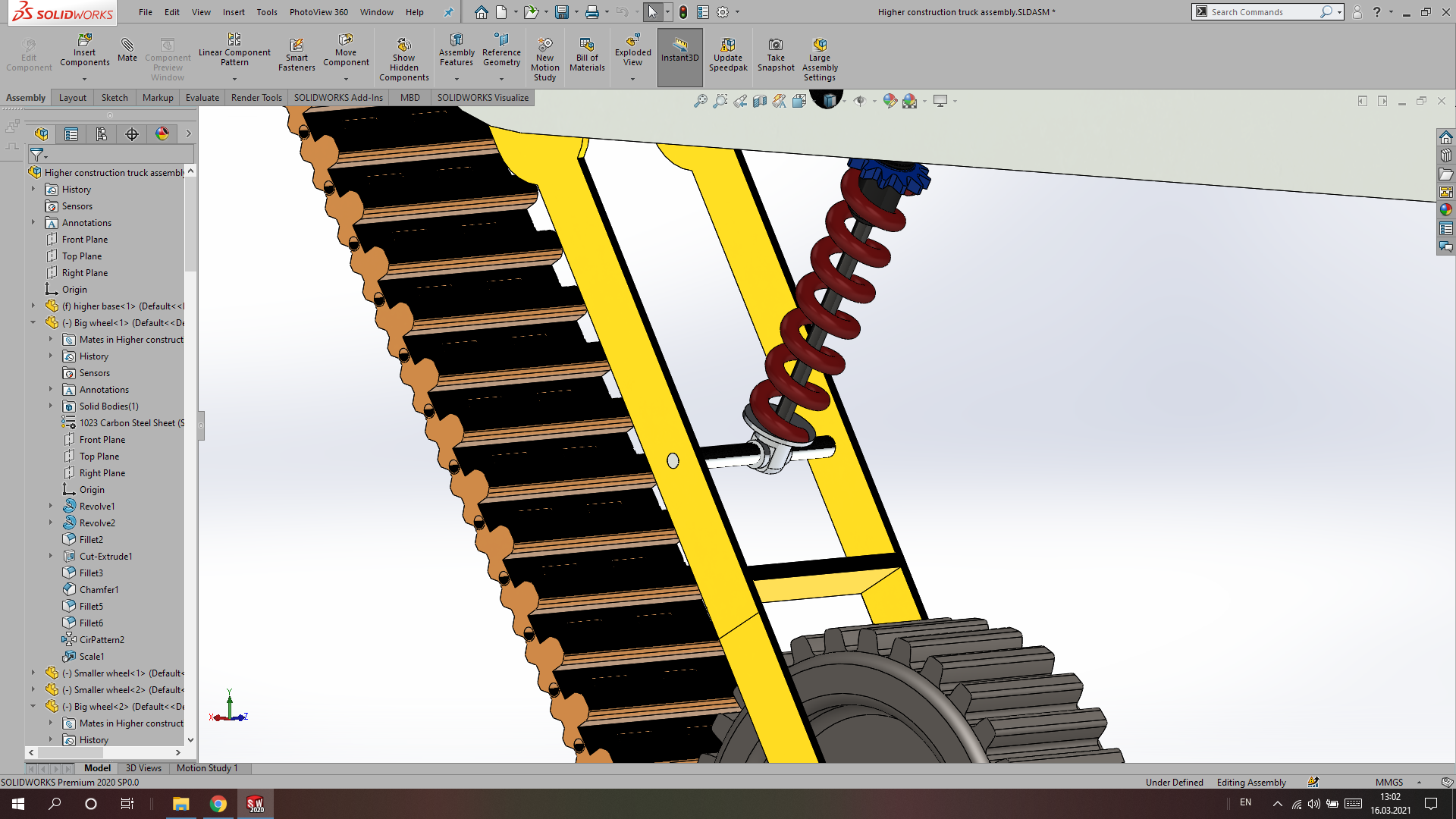Open the PhotoView 360 menu
Viewport: 1456px width, 819px height.
(x=318, y=12)
